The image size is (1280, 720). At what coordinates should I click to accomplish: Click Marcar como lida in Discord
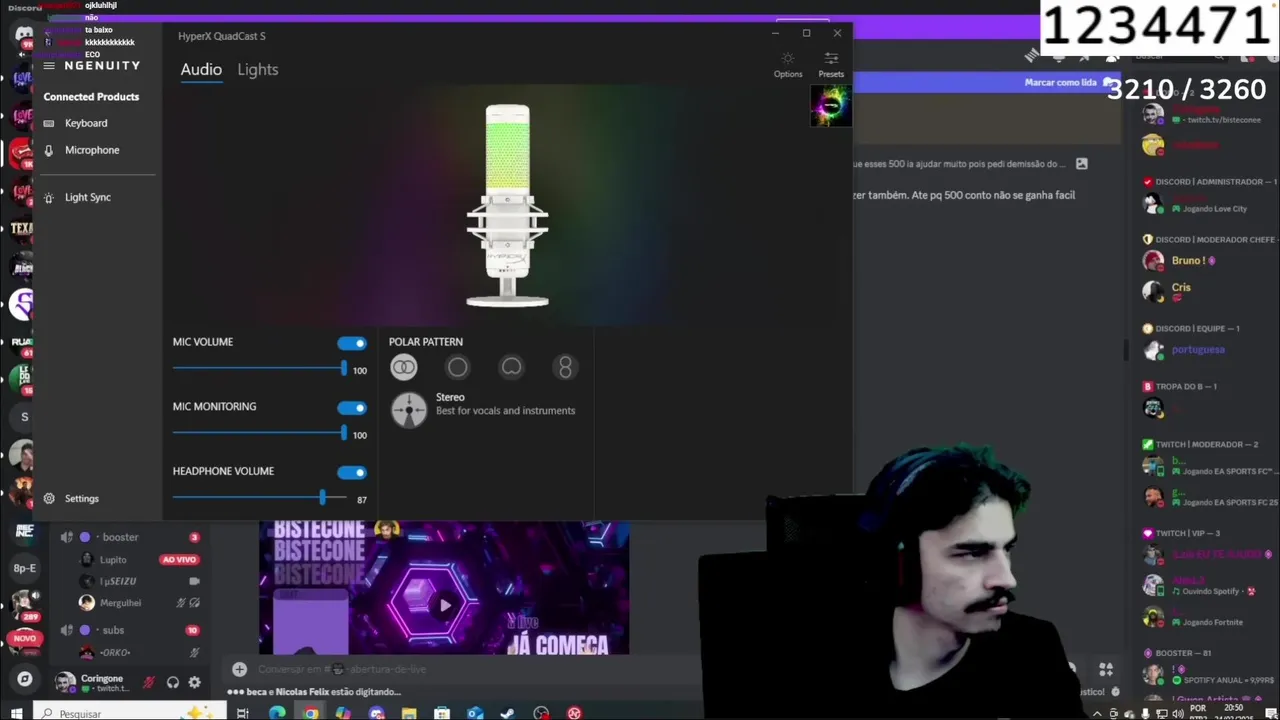click(x=1060, y=83)
